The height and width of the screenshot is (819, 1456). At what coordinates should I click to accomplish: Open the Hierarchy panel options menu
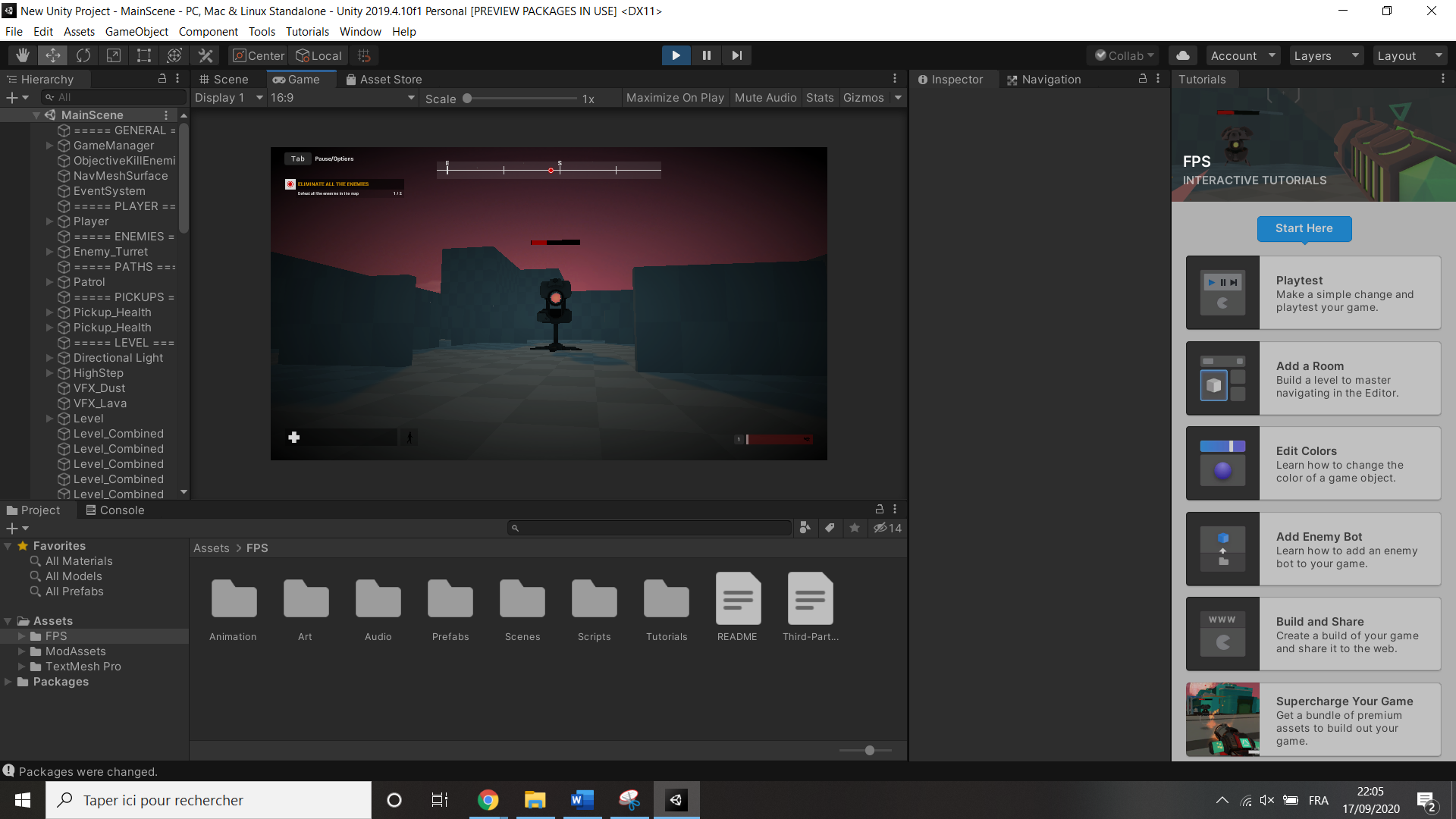pyautogui.click(x=177, y=79)
